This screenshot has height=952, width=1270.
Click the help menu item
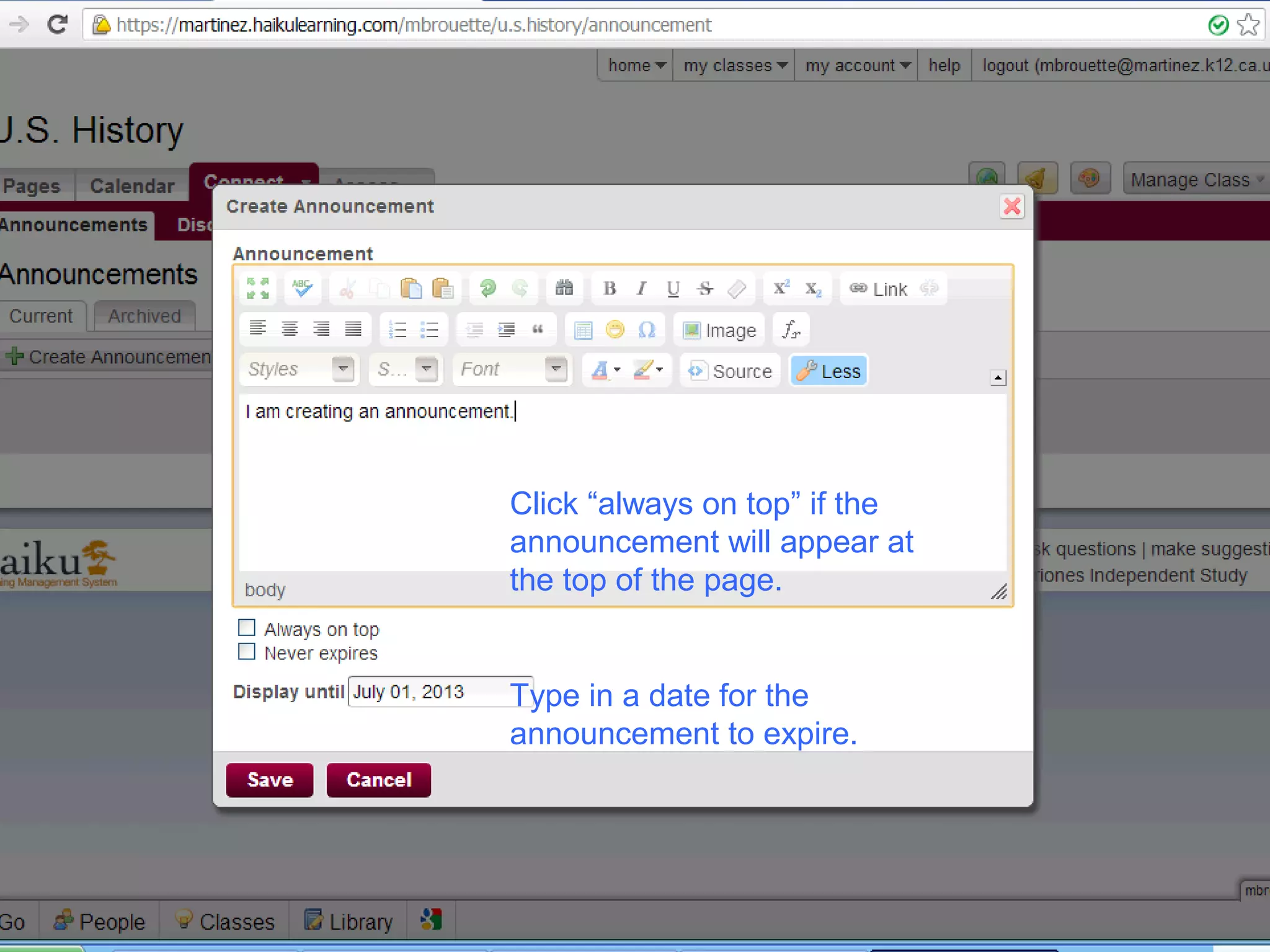tap(944, 65)
